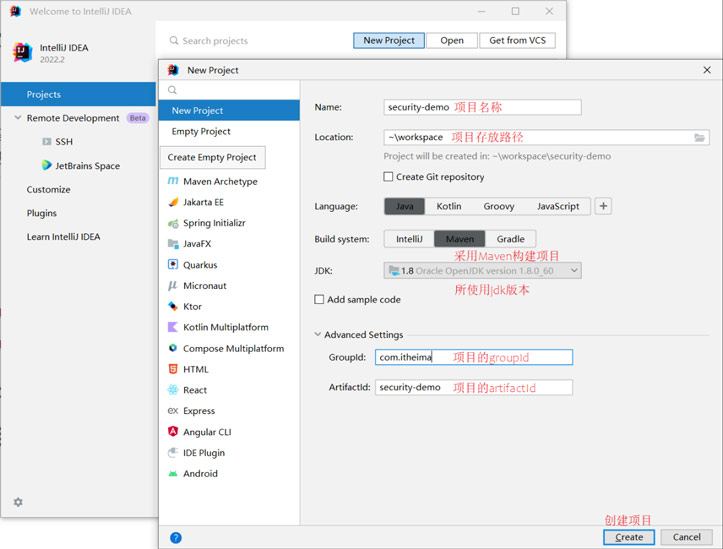The image size is (723, 549).
Task: Click the Ktor icon
Action: (173, 306)
